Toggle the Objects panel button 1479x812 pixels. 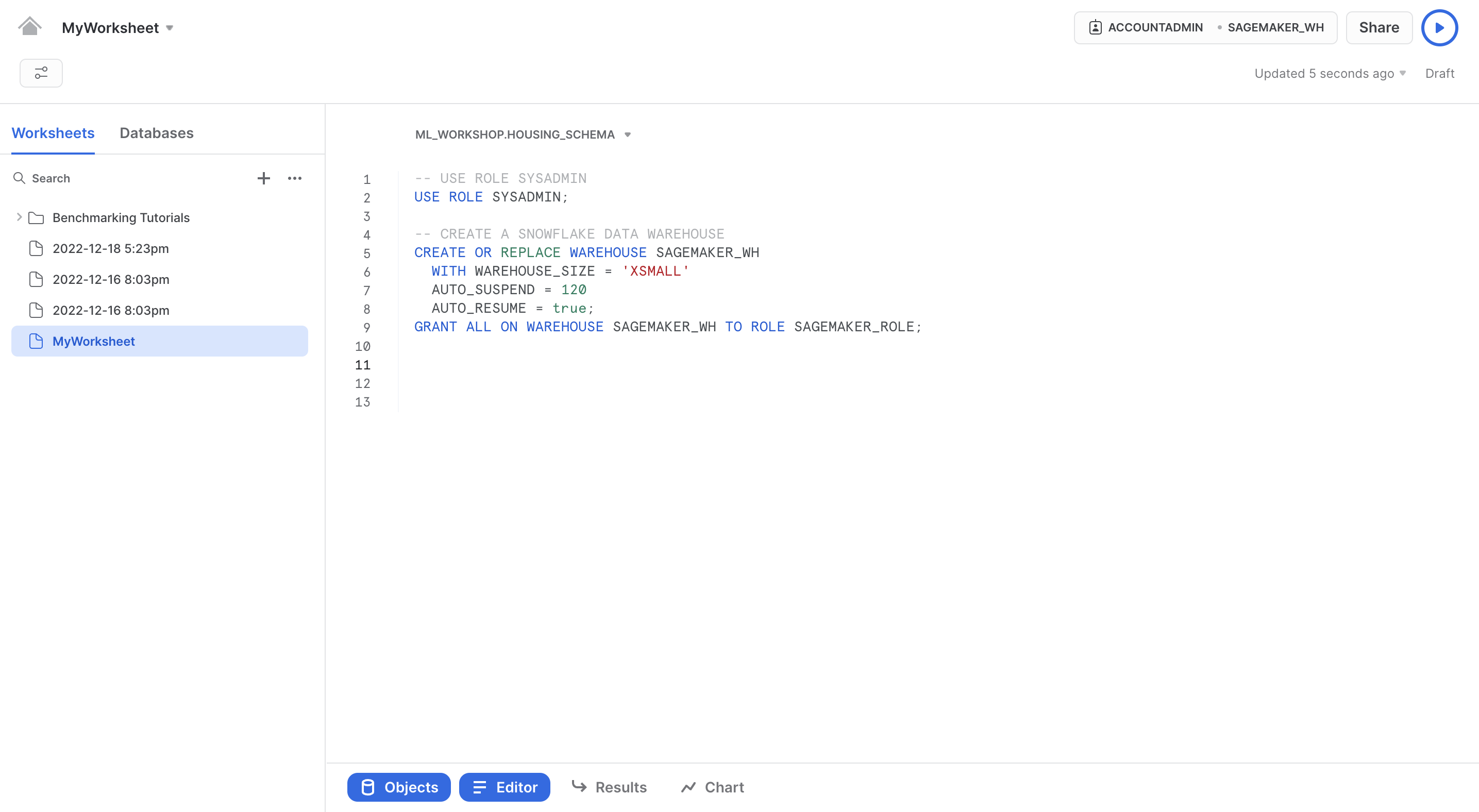click(x=399, y=787)
